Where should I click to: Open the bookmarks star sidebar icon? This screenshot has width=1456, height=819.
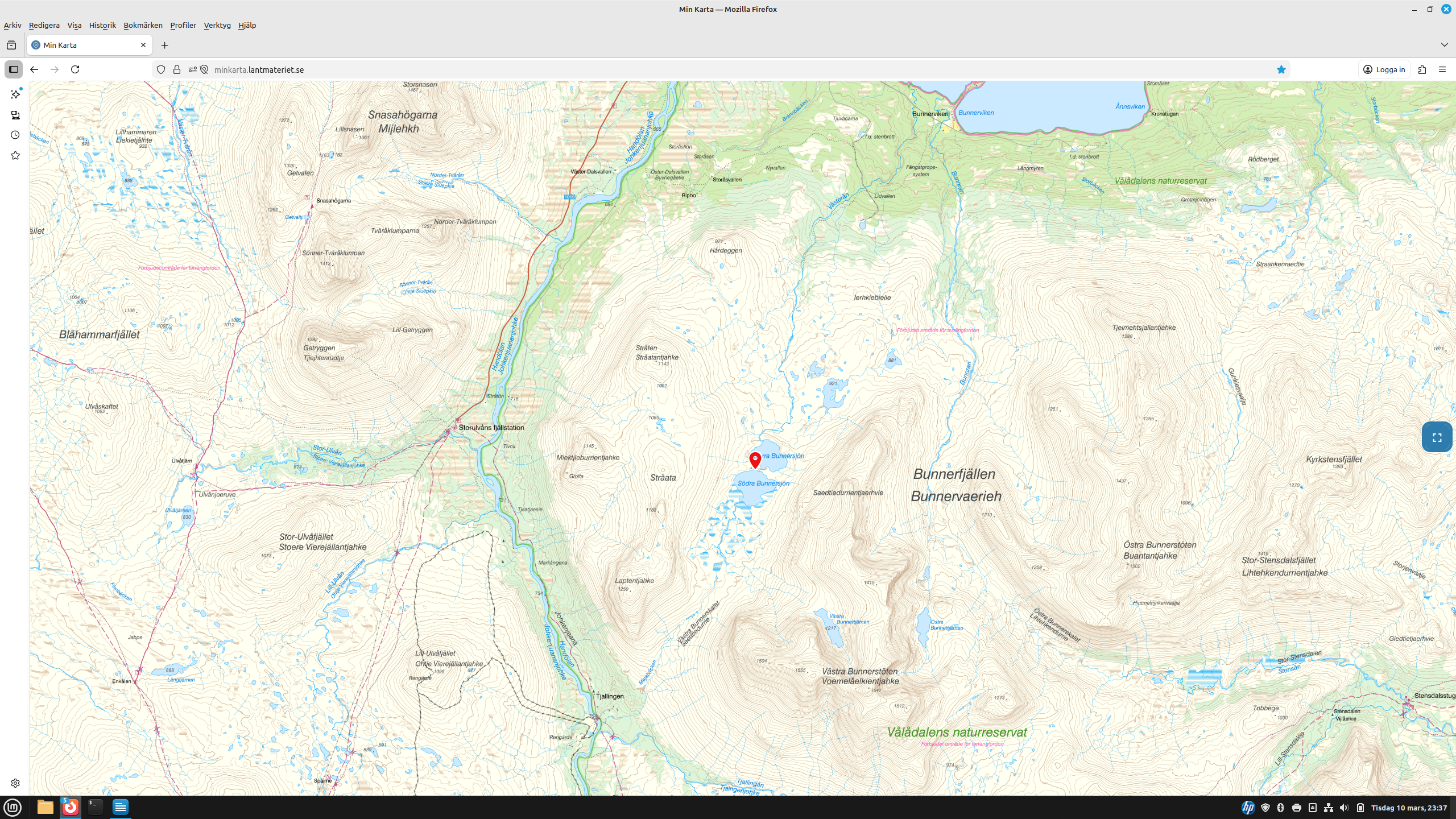tap(15, 155)
